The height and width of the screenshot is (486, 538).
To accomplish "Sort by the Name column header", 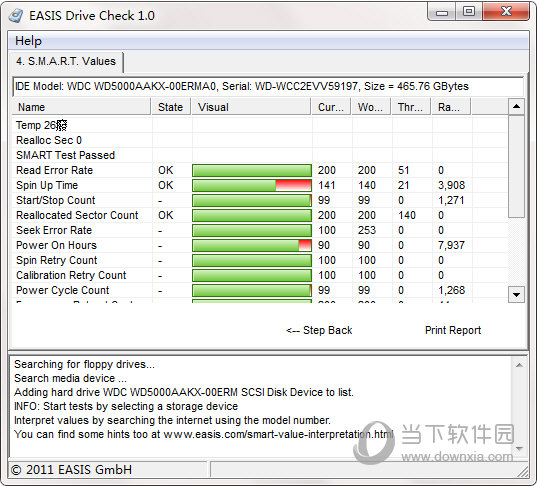I will (x=81, y=107).
